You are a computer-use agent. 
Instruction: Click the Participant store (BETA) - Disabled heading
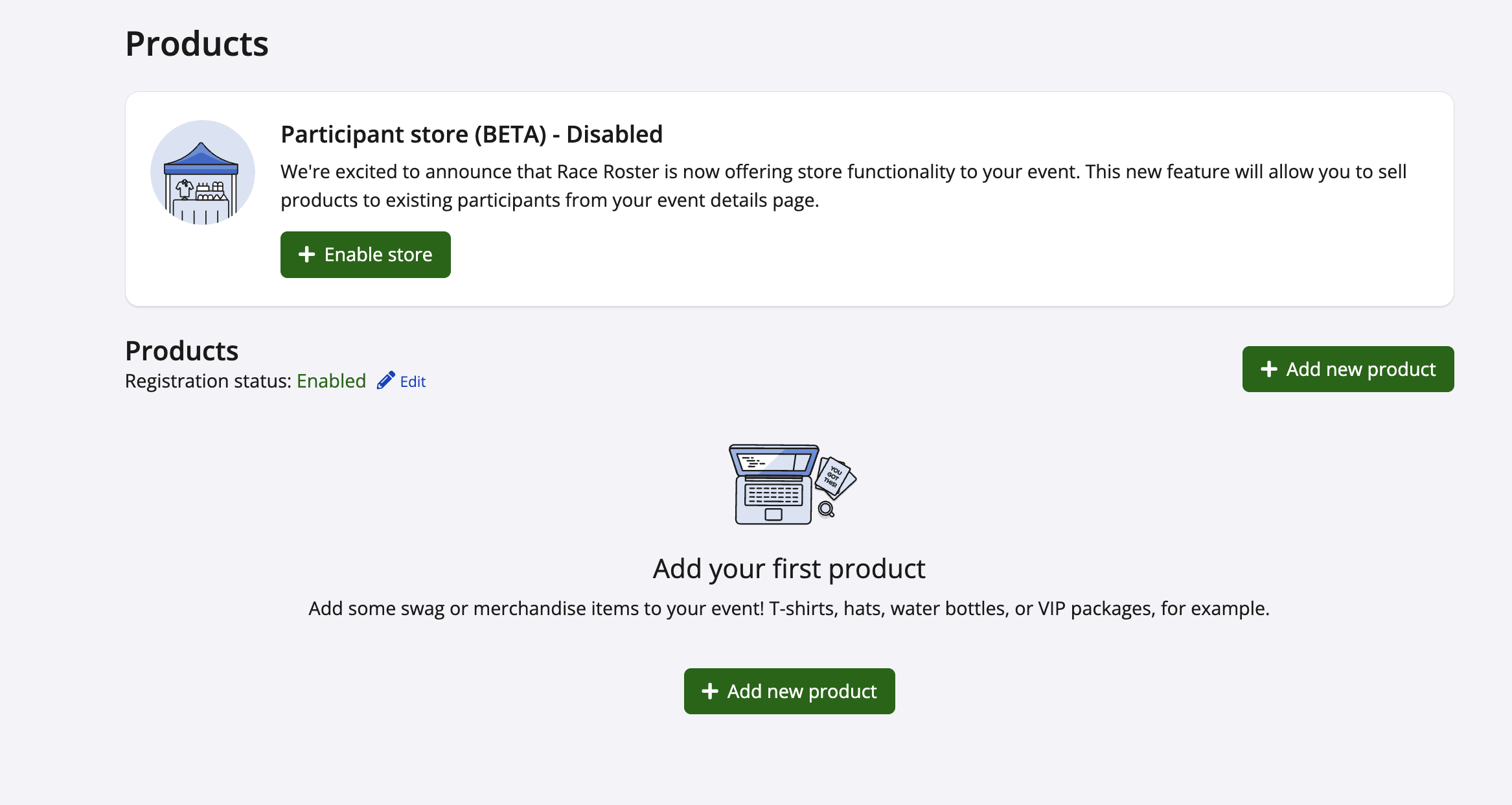pos(471,134)
